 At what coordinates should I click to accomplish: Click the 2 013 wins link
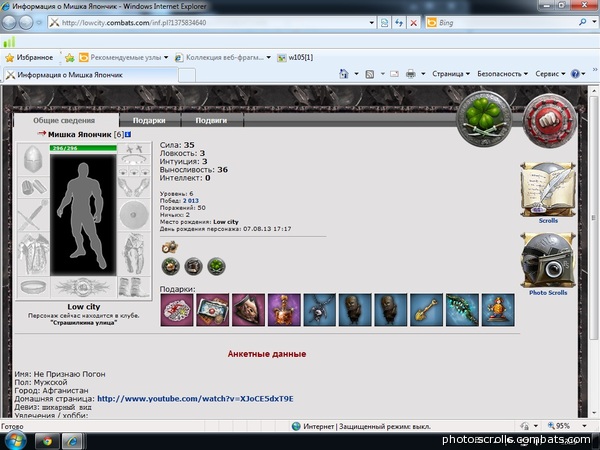coord(191,201)
